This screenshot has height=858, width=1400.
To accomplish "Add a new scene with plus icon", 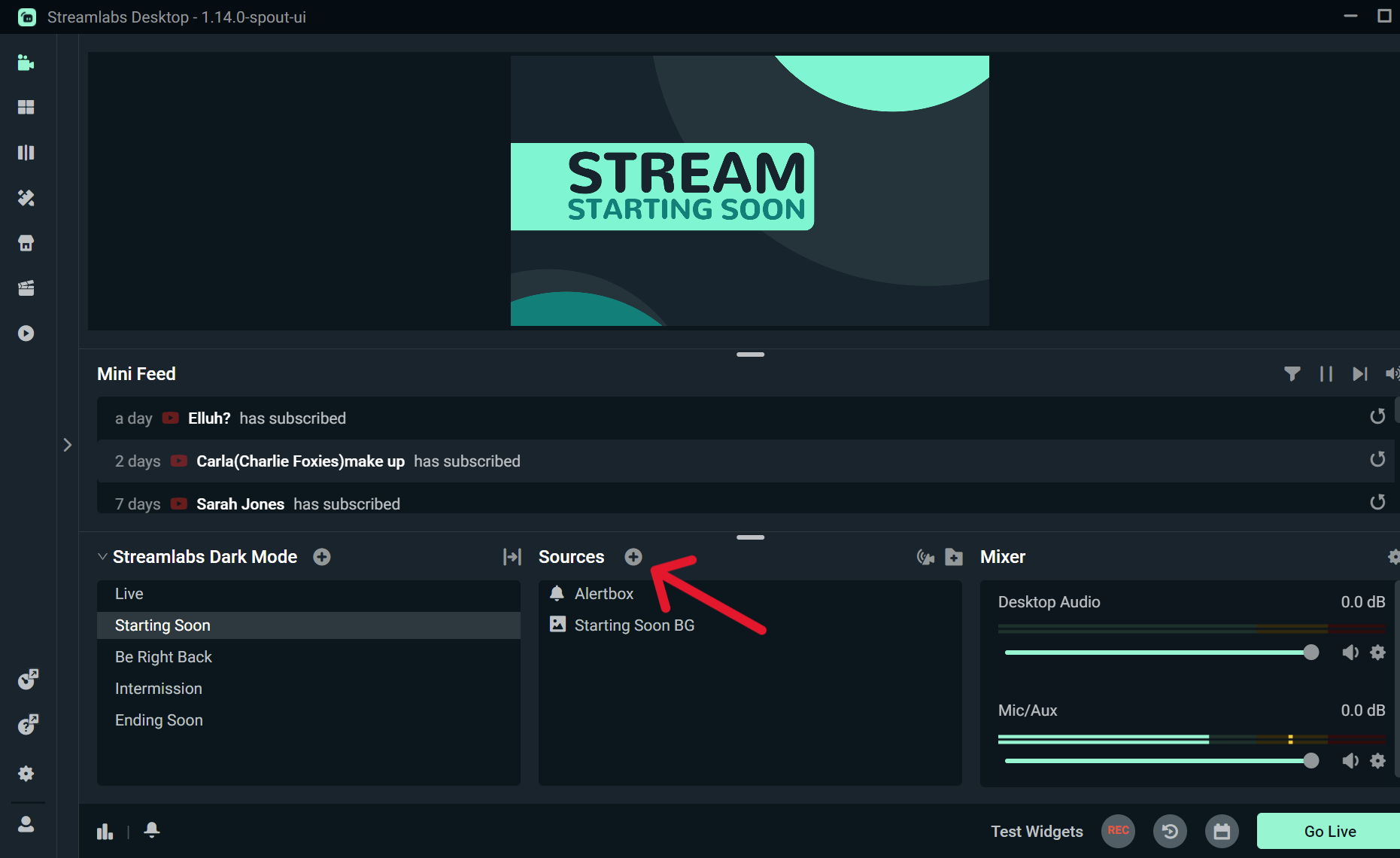I will 322,557.
